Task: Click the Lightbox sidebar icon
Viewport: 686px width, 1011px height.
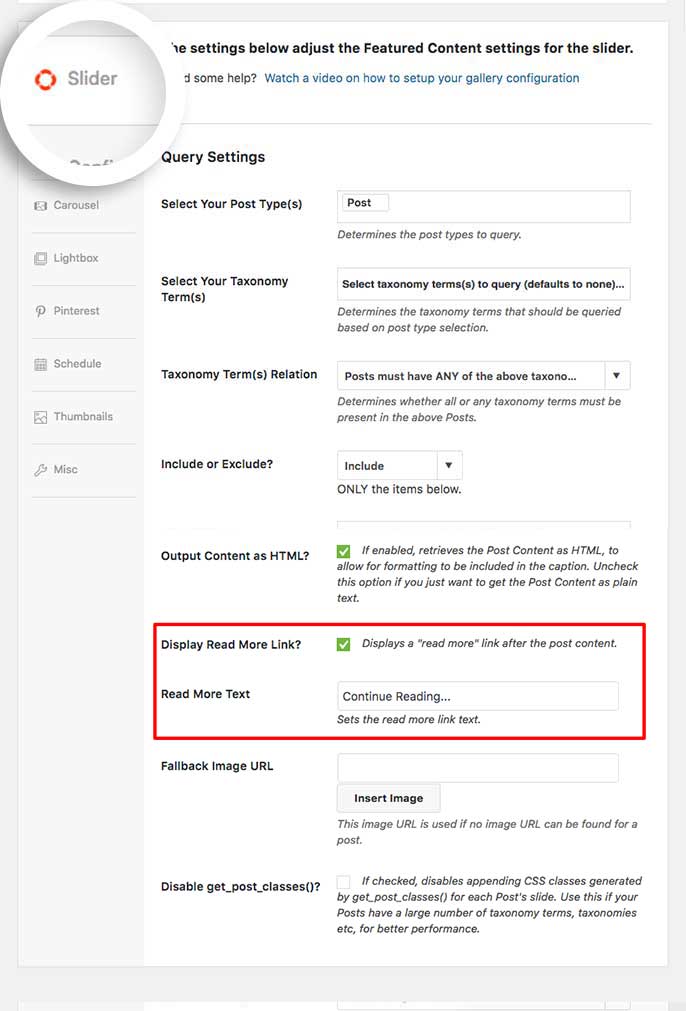Action: [x=41, y=259]
